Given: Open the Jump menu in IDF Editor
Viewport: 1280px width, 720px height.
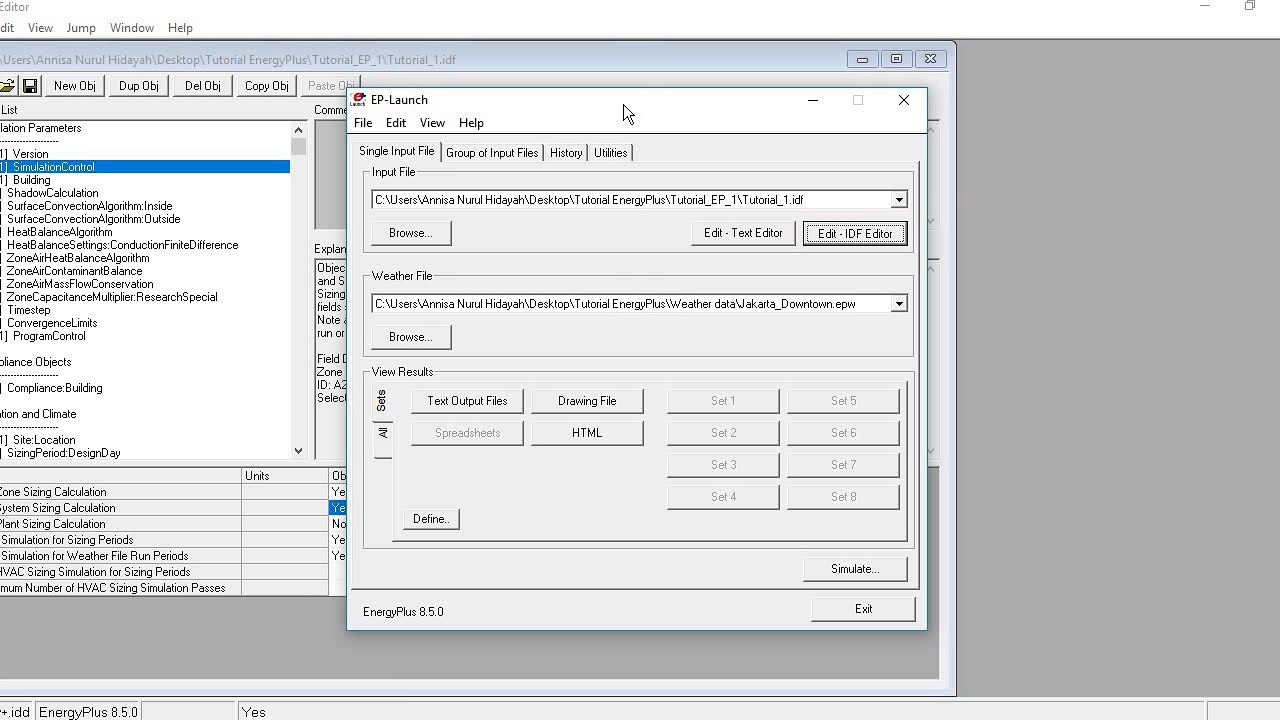Looking at the screenshot, I should (x=81, y=28).
